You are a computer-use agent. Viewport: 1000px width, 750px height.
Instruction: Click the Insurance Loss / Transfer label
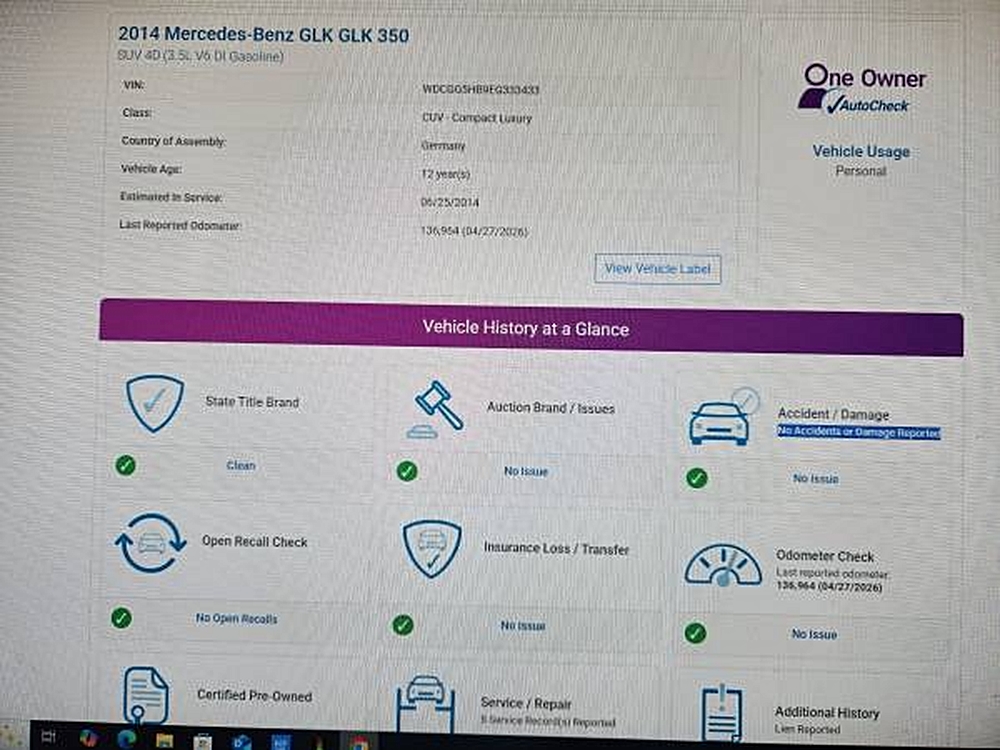(557, 548)
